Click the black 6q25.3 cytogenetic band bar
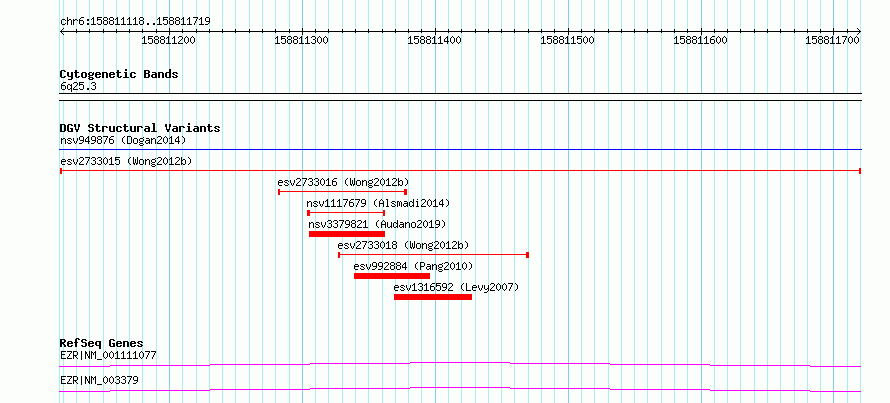This screenshot has height=403, width=890. (460, 96)
